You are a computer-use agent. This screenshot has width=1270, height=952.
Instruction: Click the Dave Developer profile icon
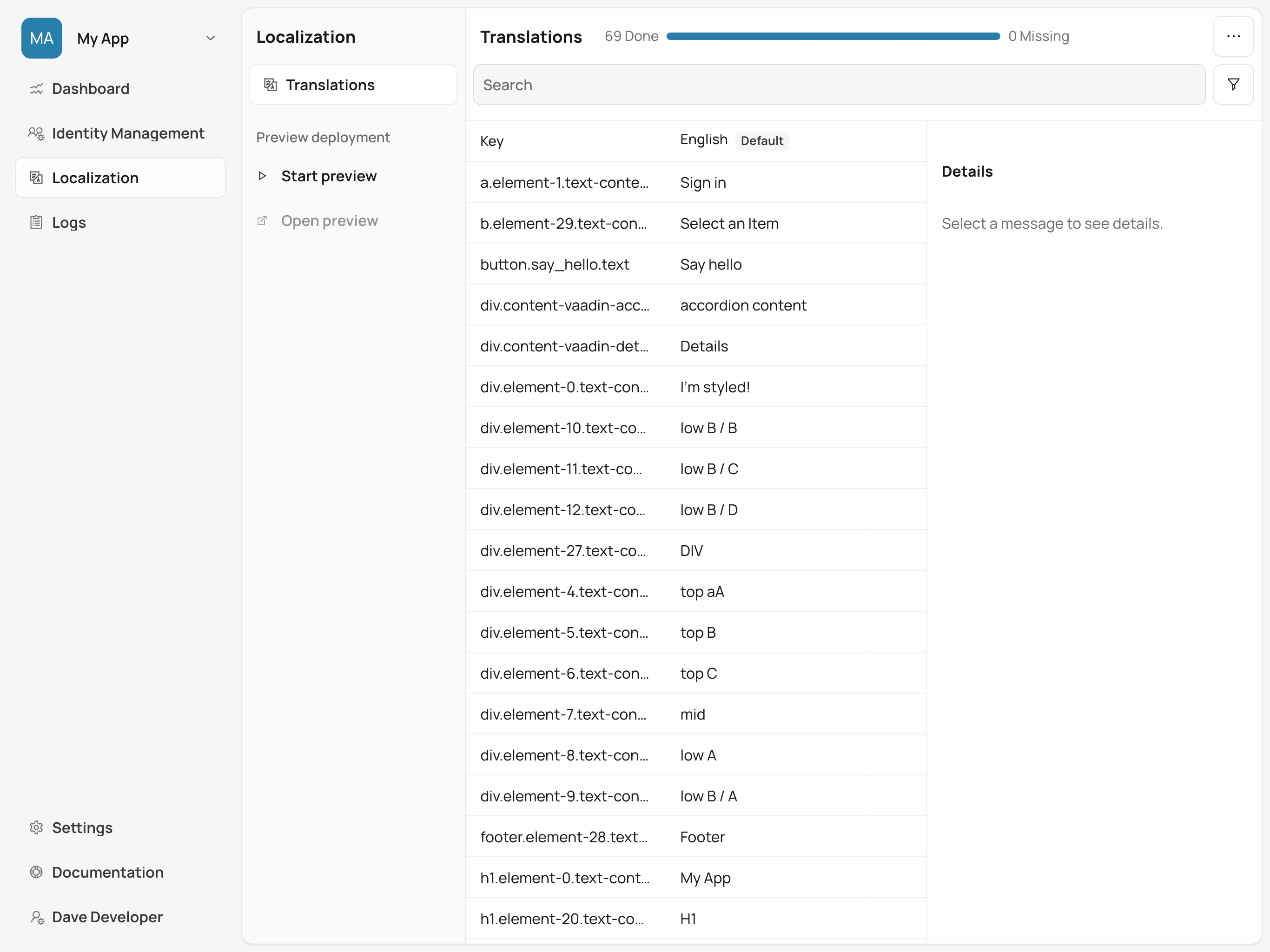pyautogui.click(x=36, y=916)
